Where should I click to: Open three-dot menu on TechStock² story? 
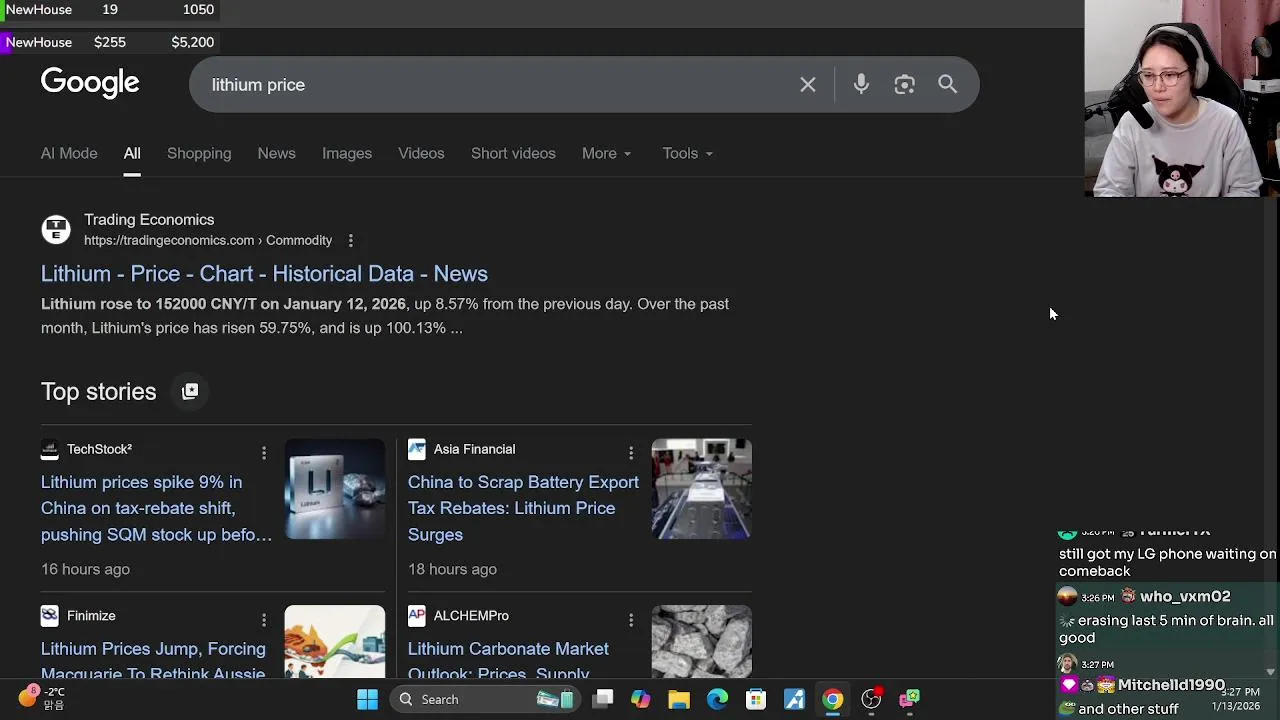264,452
